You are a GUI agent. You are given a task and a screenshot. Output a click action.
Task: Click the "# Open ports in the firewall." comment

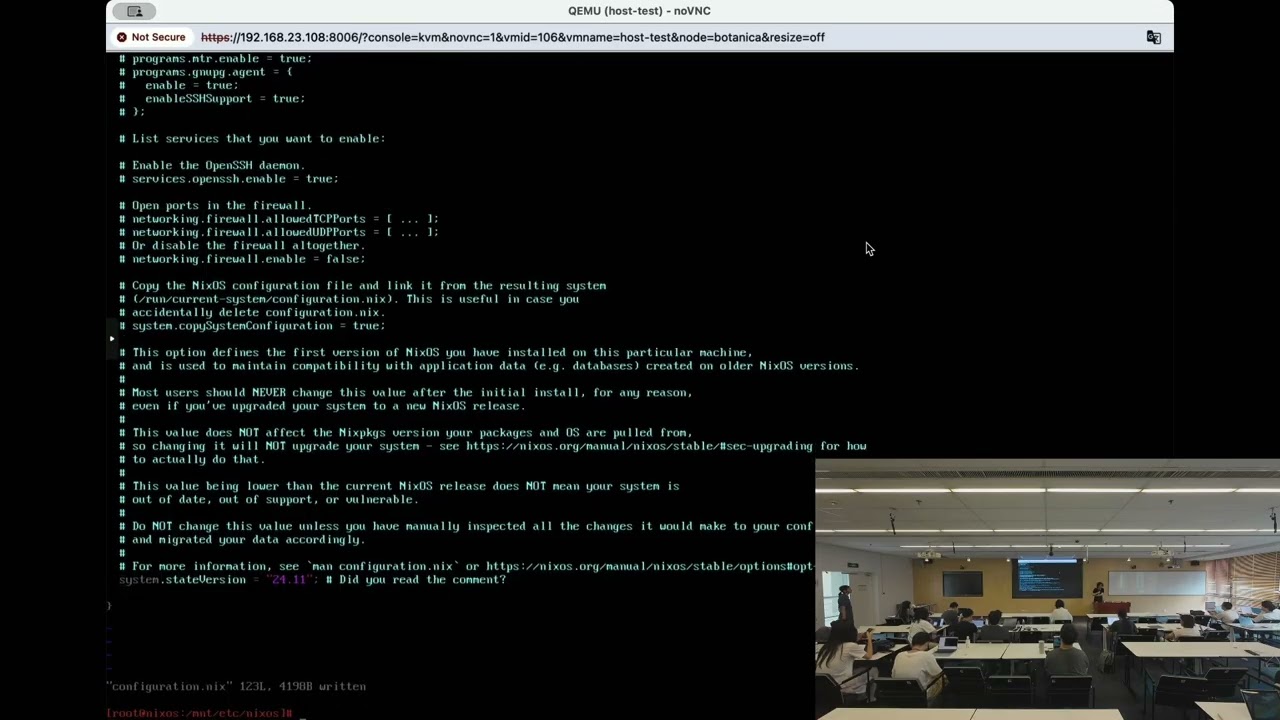215,206
